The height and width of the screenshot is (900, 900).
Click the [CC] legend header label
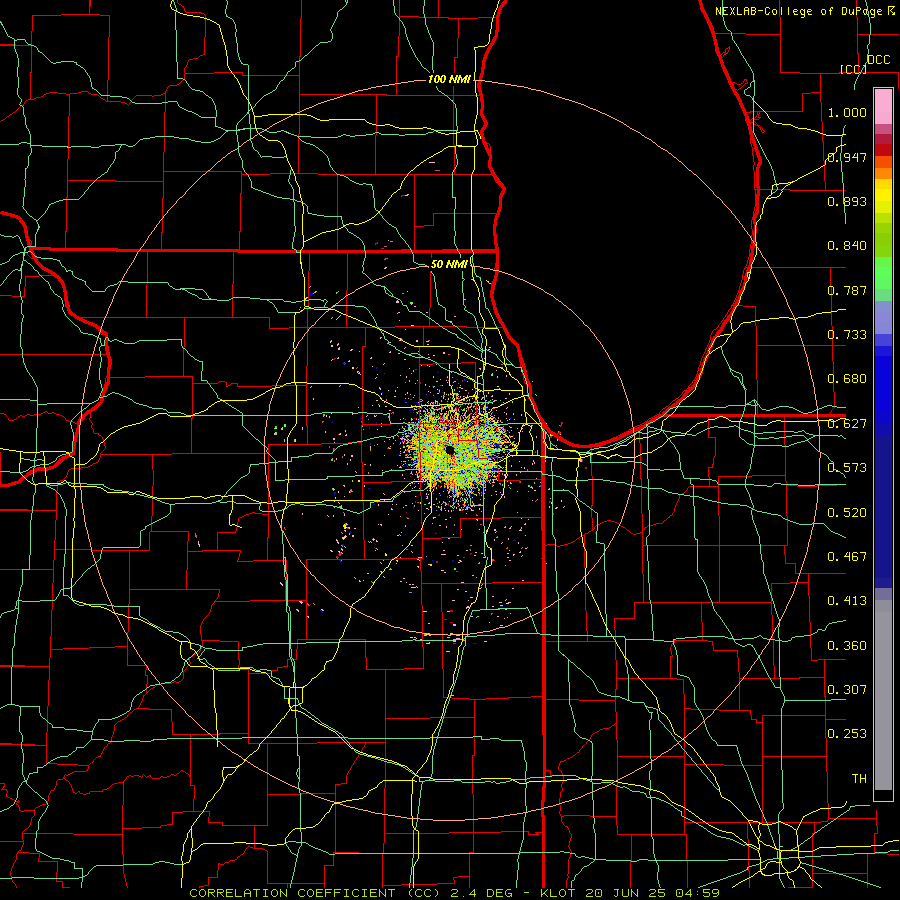click(x=853, y=69)
